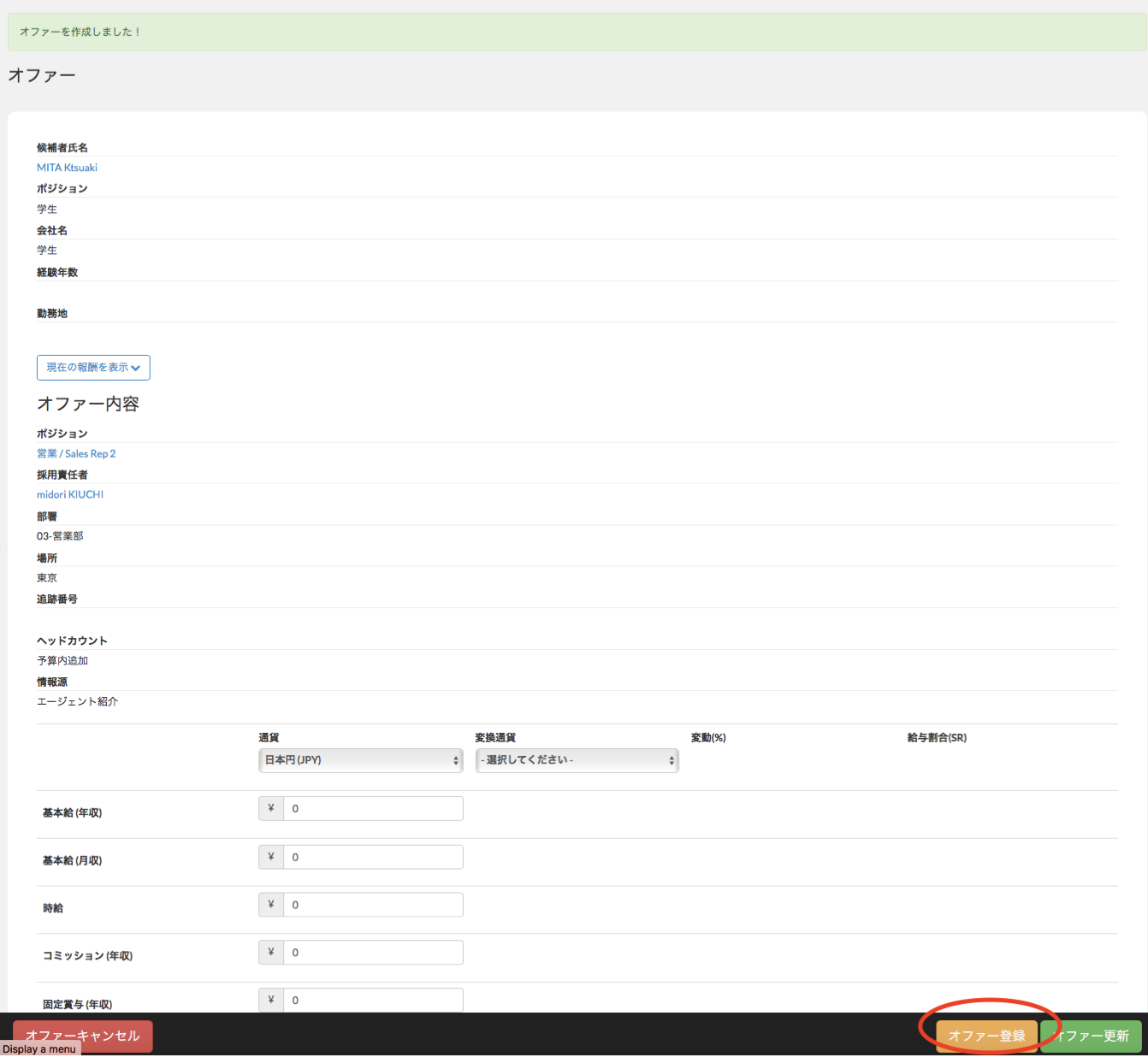The height and width of the screenshot is (1057, 1148).
Task: Open the 営業 / Sales Rep 2 position link
Action: (x=76, y=454)
